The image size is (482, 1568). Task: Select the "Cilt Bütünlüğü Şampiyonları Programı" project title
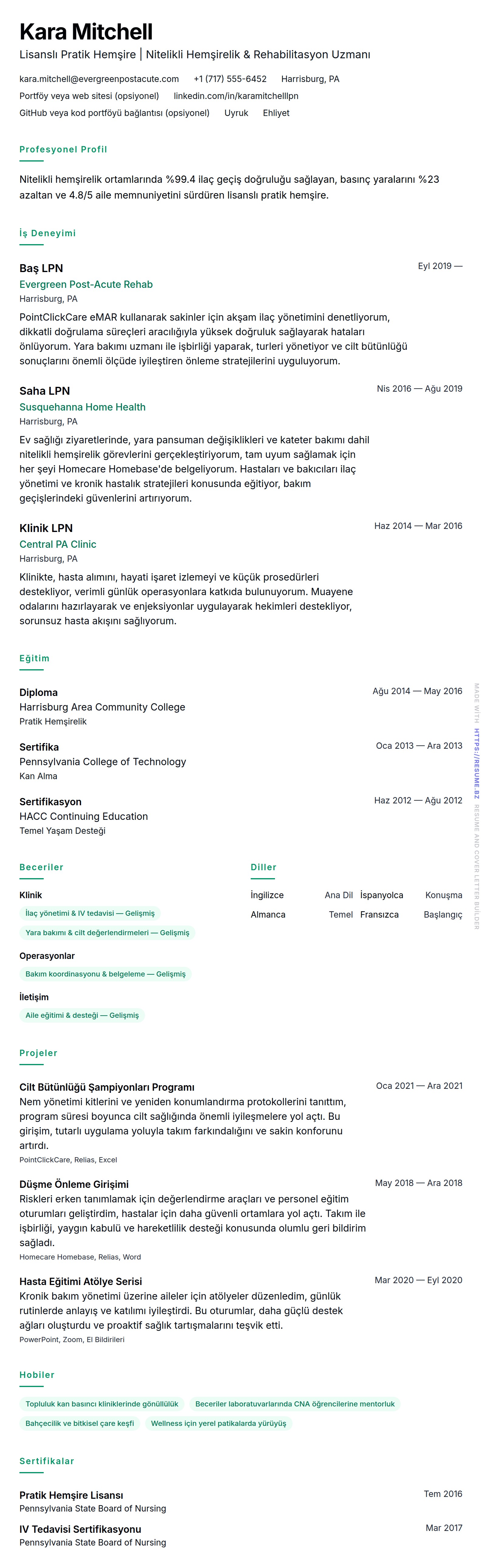point(107,1087)
